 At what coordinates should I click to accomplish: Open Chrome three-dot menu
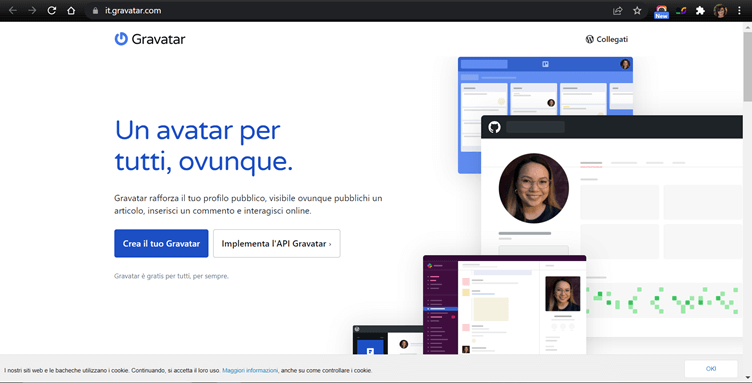click(x=739, y=11)
